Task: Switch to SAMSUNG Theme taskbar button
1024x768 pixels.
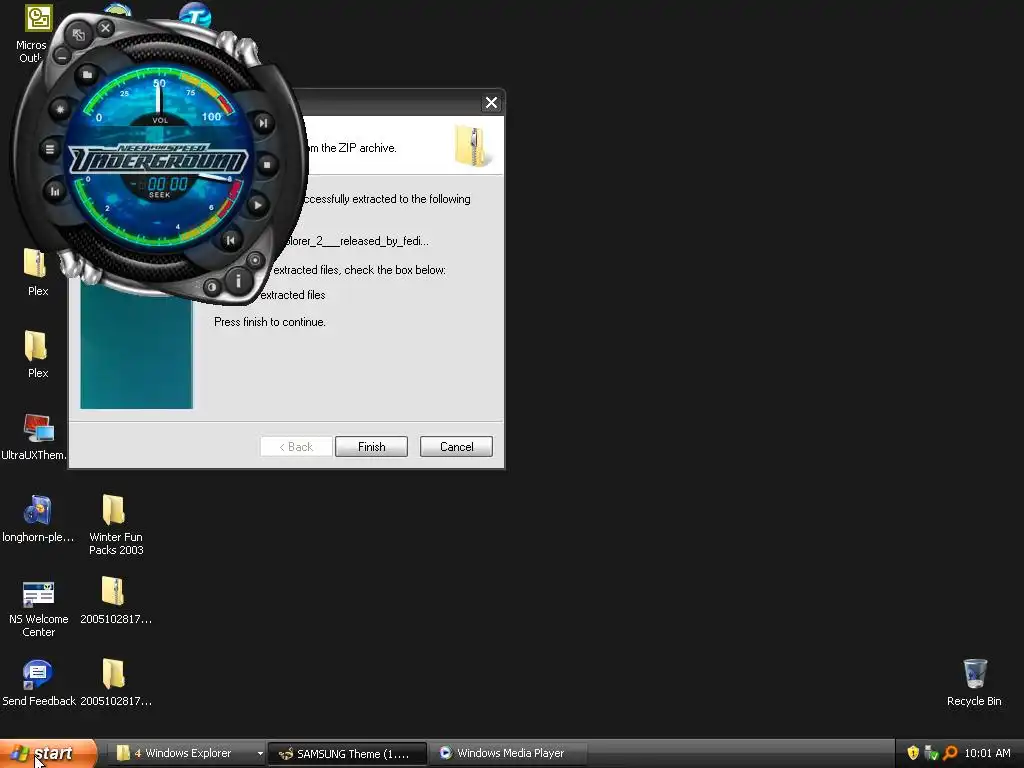Action: (x=347, y=754)
